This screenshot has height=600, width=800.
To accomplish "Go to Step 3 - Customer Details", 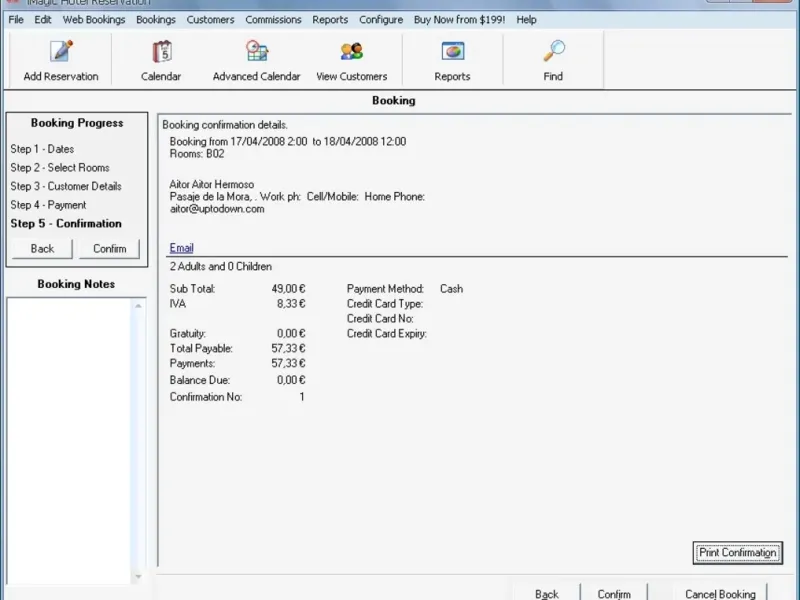I will (x=66, y=186).
